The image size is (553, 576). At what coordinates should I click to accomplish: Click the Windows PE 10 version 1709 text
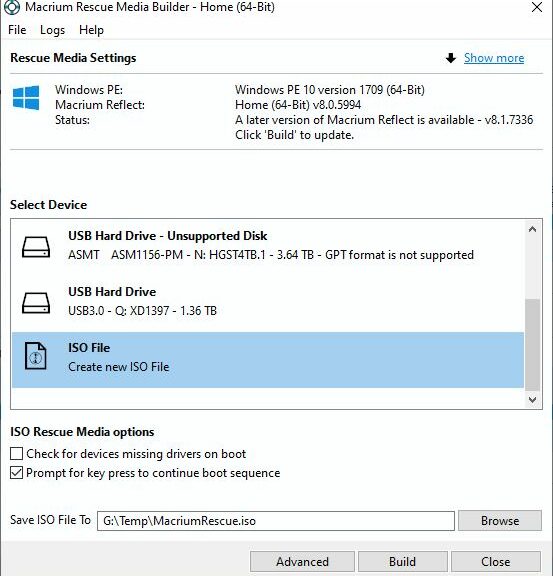click(330, 90)
